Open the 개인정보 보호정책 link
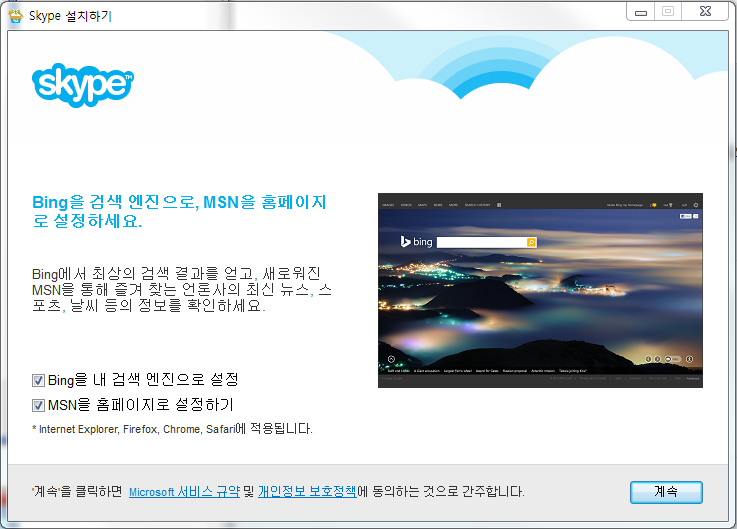The width and height of the screenshot is (737, 529). click(x=307, y=492)
